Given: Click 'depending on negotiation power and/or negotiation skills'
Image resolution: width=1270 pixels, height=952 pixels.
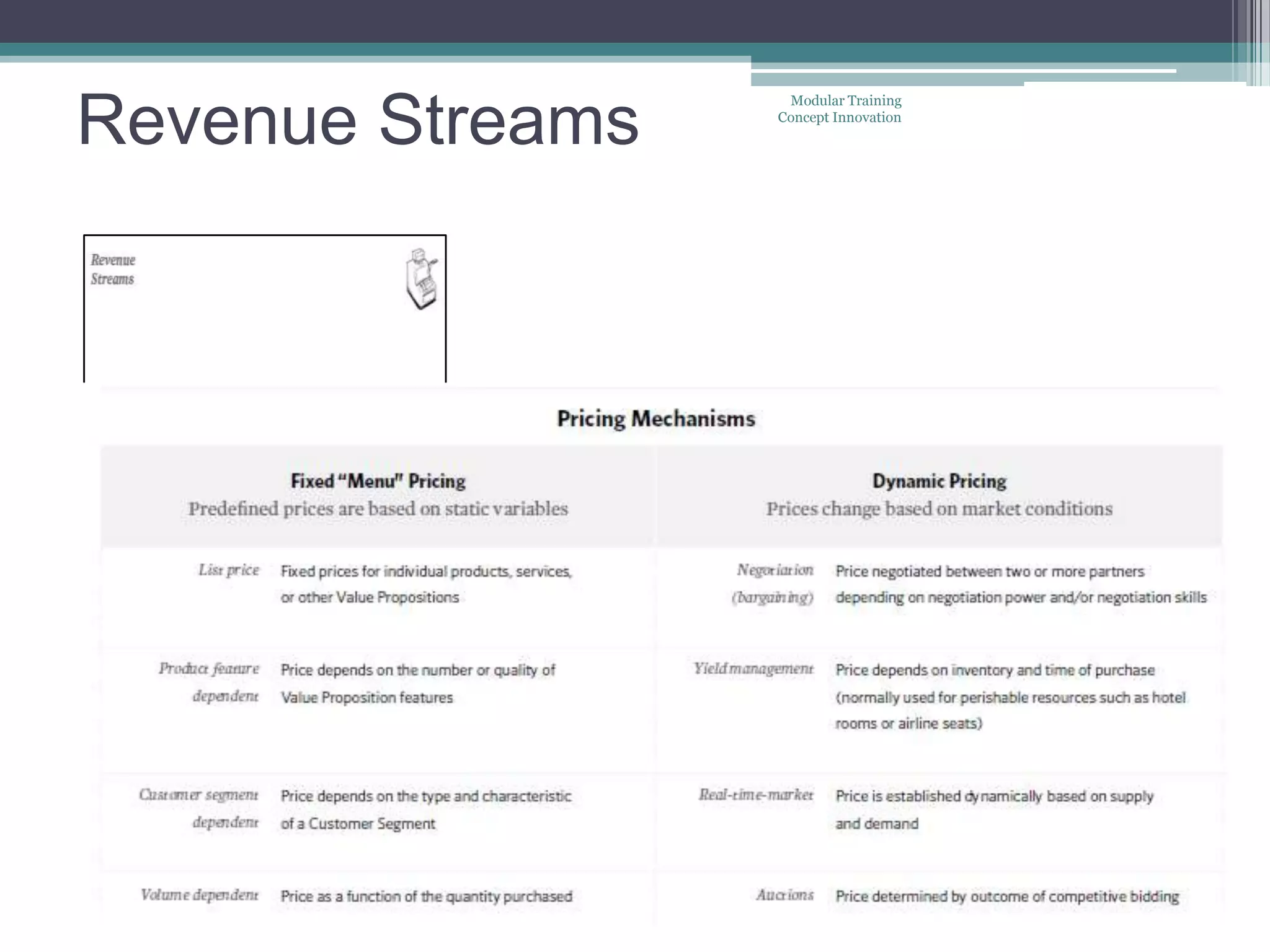Looking at the screenshot, I should 1021,597.
